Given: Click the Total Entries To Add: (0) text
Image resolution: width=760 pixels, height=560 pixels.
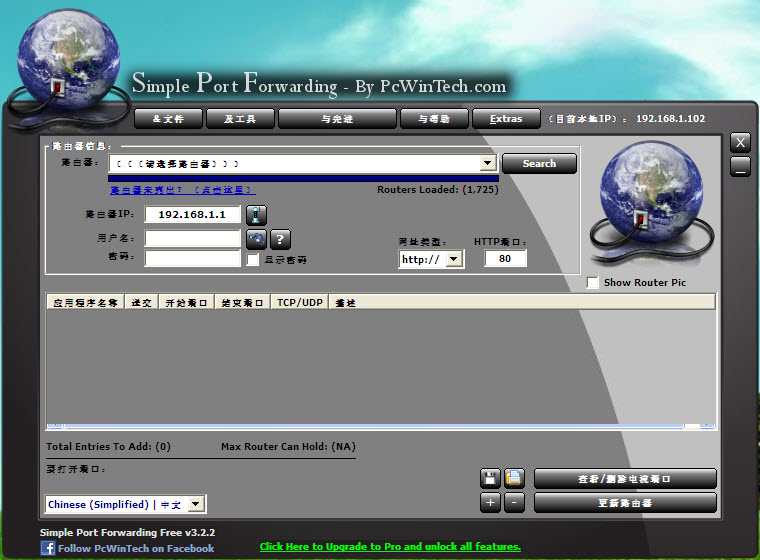Looking at the screenshot, I should 109,447.
